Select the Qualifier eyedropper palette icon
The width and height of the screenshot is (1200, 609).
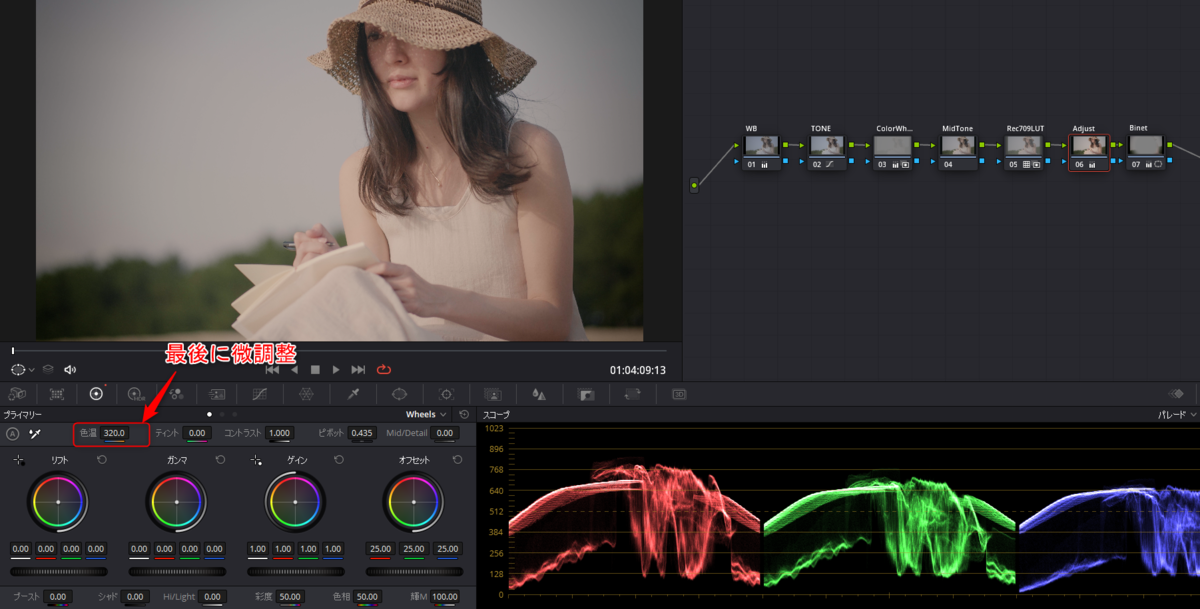(353, 394)
